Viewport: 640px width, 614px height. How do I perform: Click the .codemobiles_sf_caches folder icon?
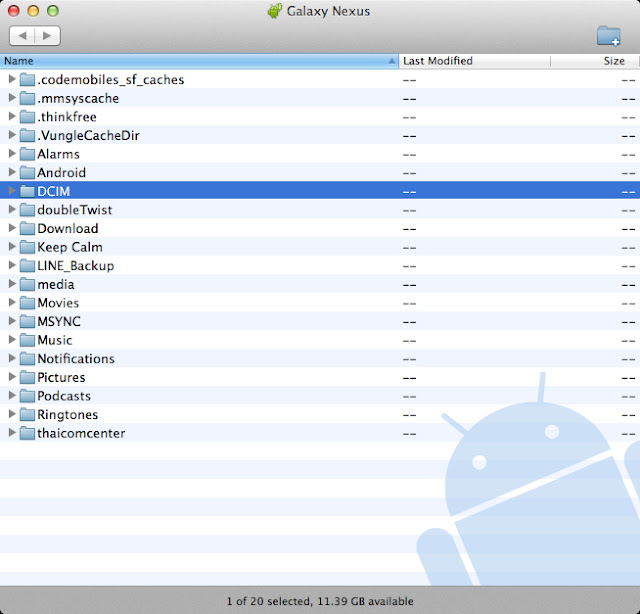(x=27, y=80)
